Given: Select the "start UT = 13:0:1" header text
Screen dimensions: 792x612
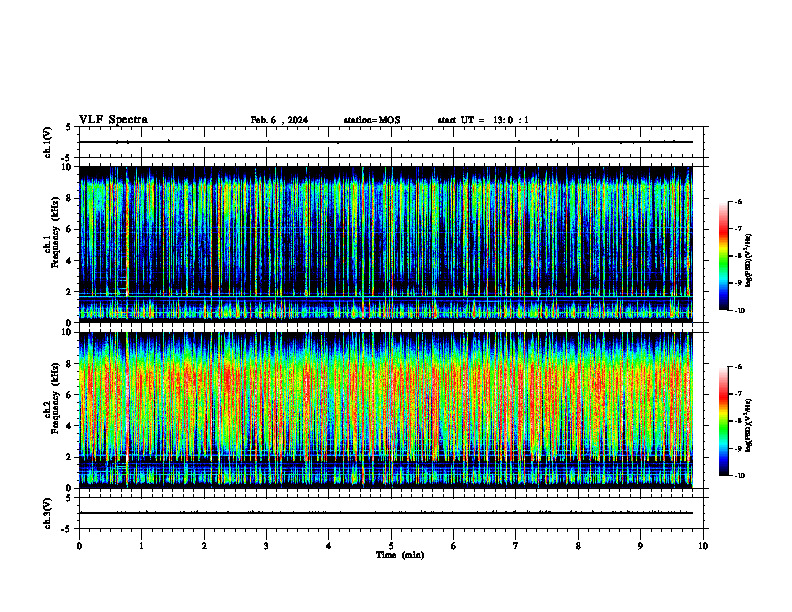Looking at the screenshot, I should click(x=483, y=120).
